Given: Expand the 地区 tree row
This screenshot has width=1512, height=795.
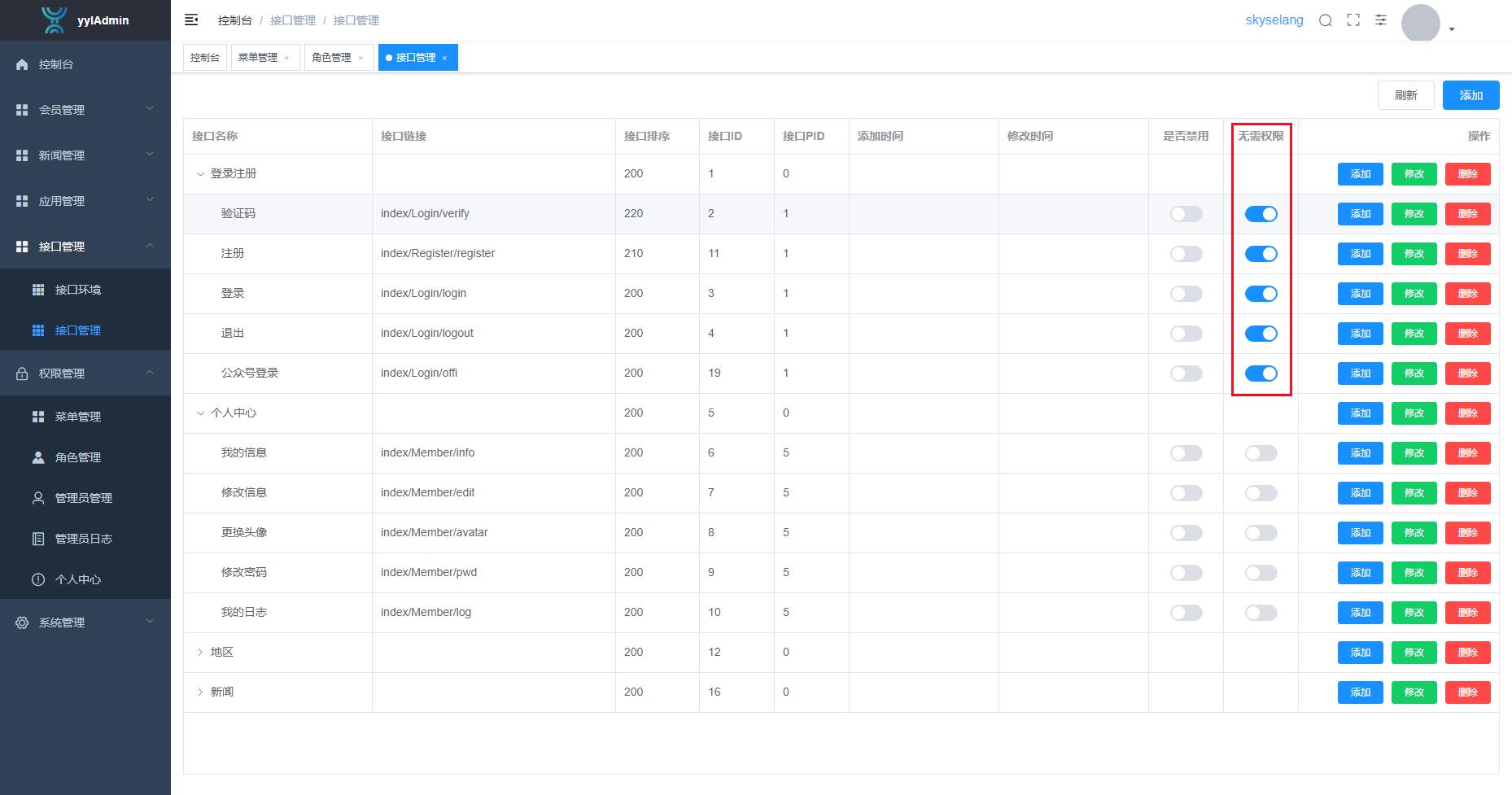Looking at the screenshot, I should 200,653.
